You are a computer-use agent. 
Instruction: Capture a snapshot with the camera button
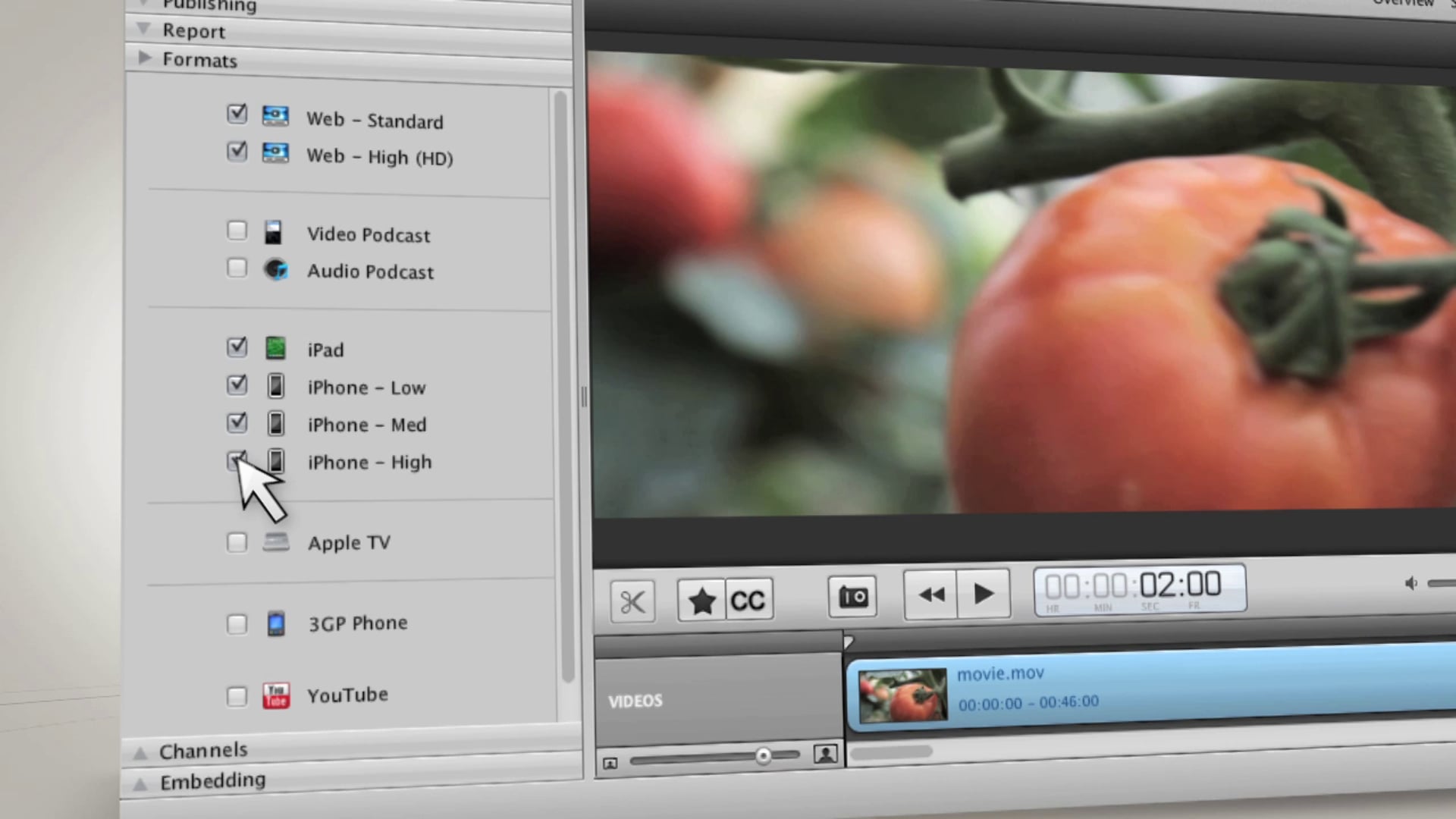click(852, 597)
